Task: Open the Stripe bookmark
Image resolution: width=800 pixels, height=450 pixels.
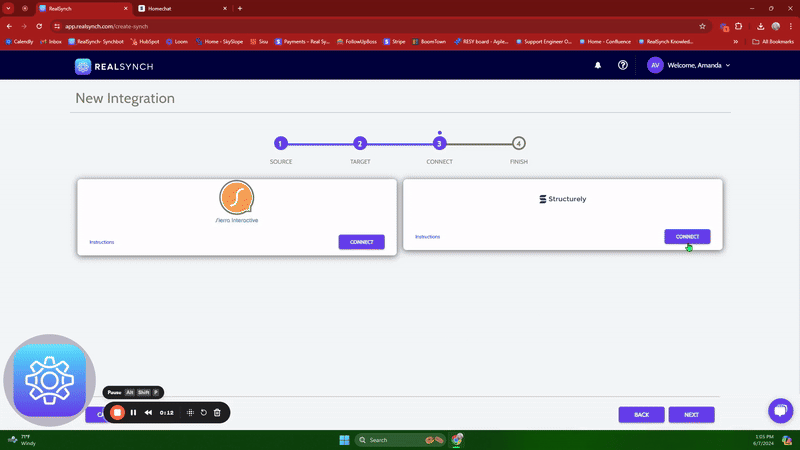Action: click(394, 42)
